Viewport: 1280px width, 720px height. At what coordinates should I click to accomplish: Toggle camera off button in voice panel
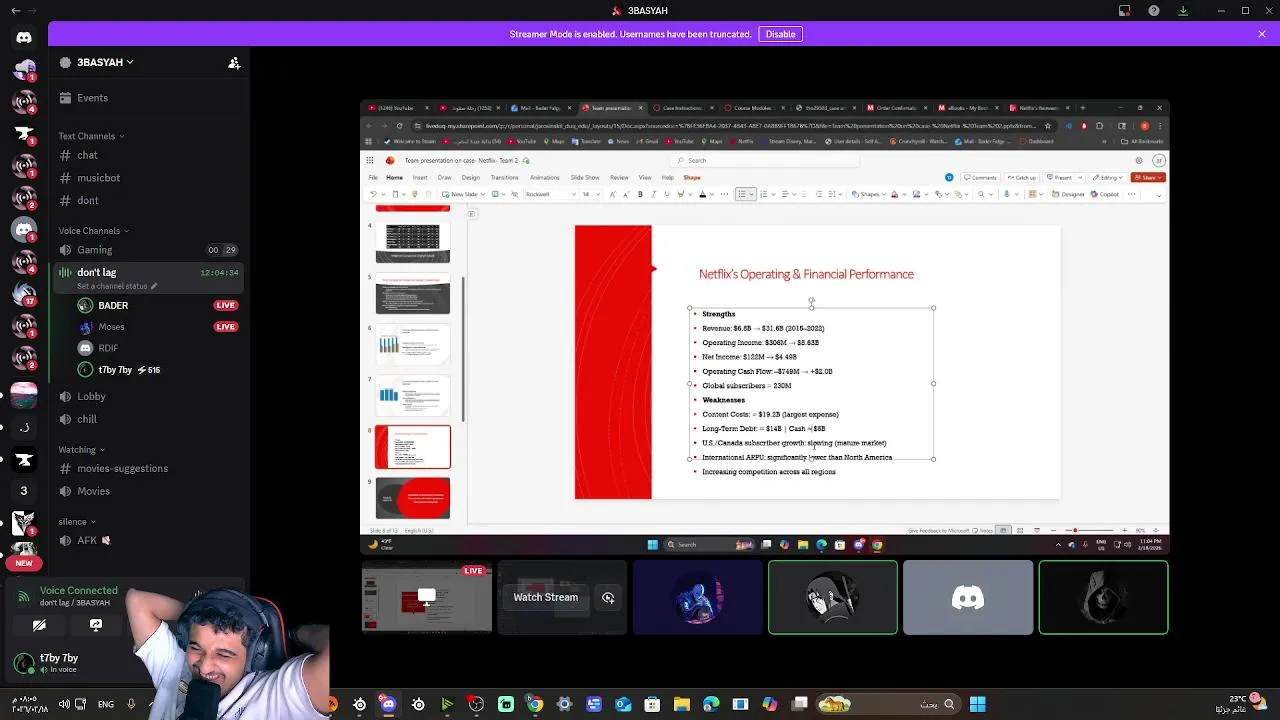click(39, 625)
